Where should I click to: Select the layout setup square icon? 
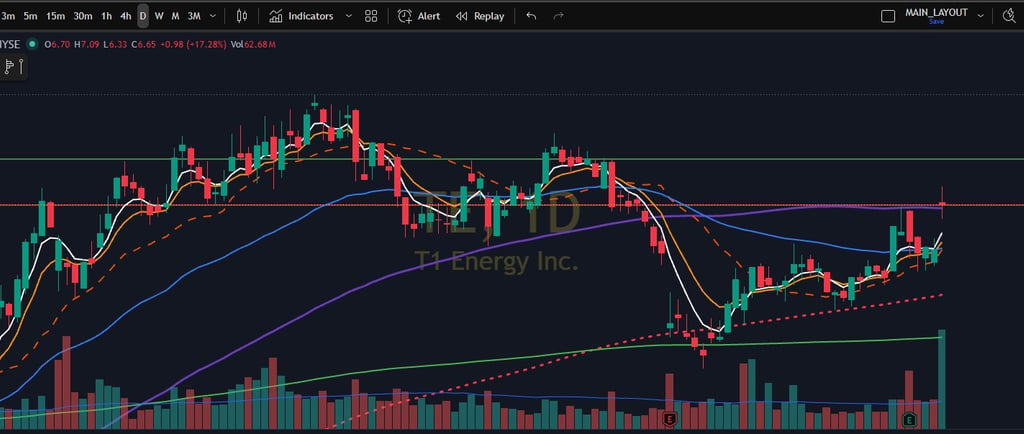click(x=888, y=16)
